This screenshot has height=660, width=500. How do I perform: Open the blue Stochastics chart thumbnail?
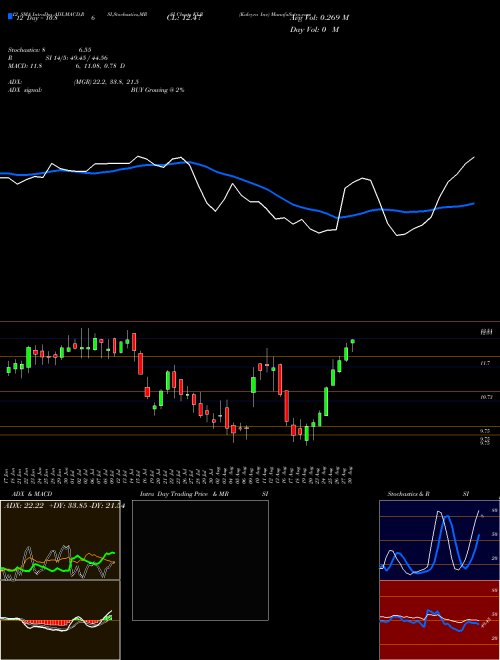coord(439,540)
